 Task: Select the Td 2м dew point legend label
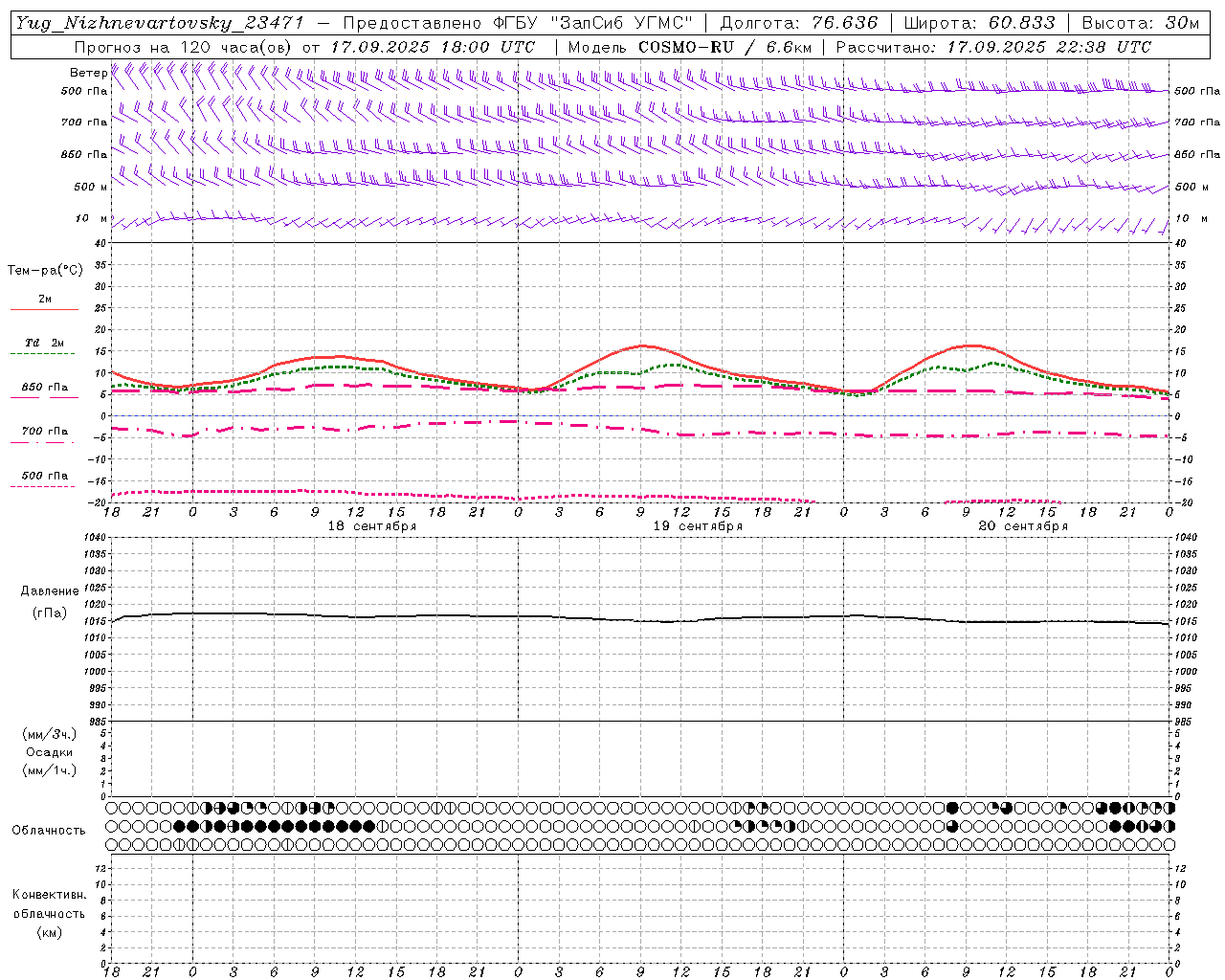(x=45, y=343)
